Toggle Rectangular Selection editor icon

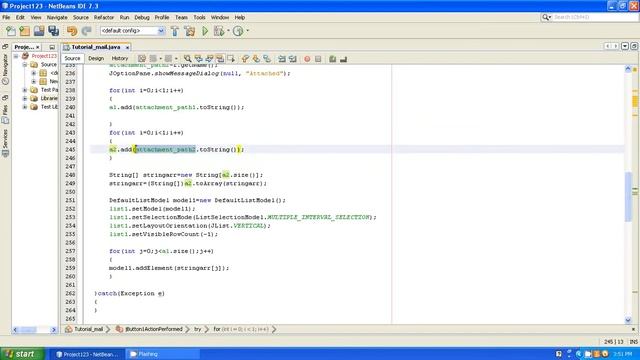coord(231,59)
